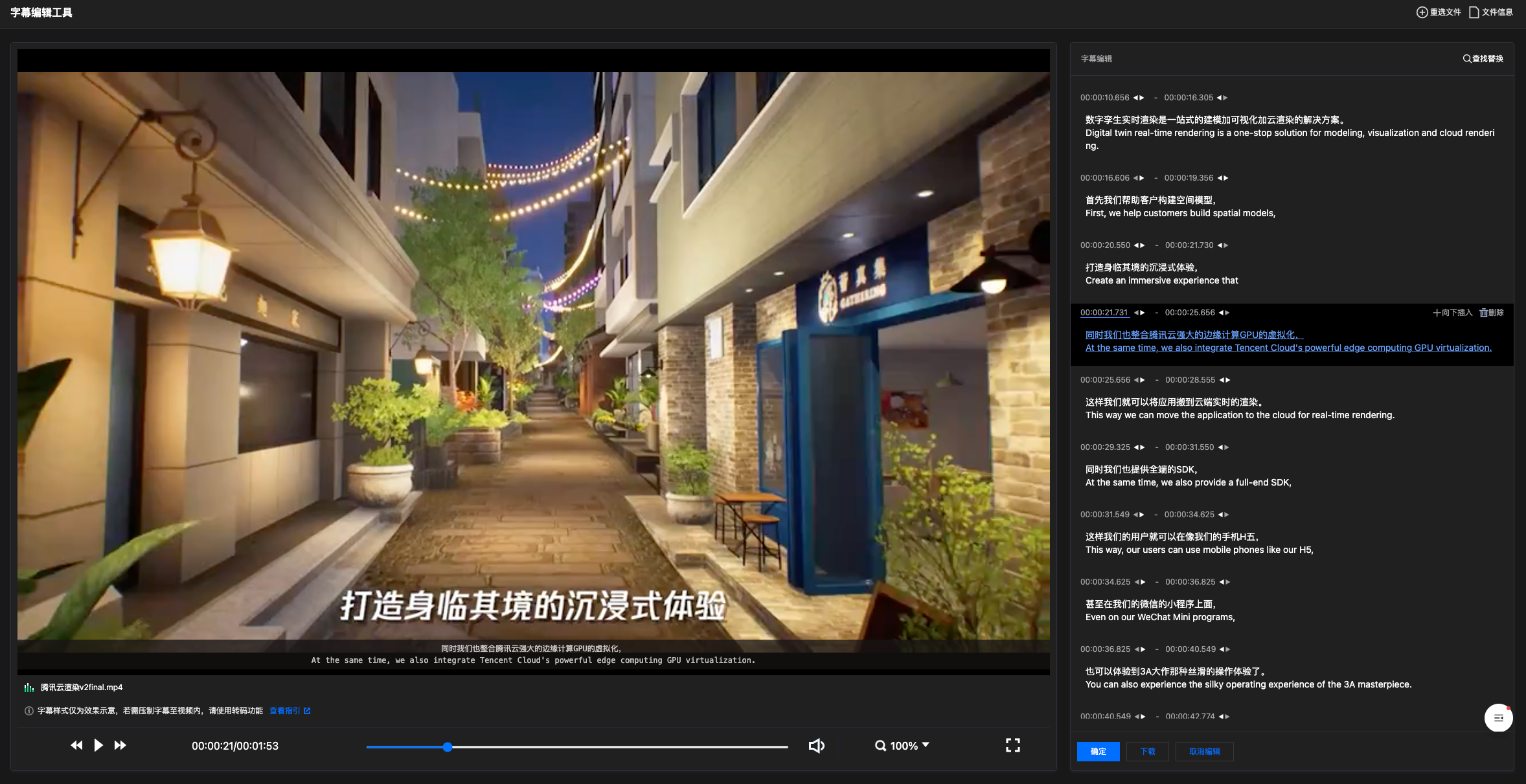This screenshot has height=784, width=1526.
Task: Enter fullscreen with the expand icon
Action: point(1013,745)
